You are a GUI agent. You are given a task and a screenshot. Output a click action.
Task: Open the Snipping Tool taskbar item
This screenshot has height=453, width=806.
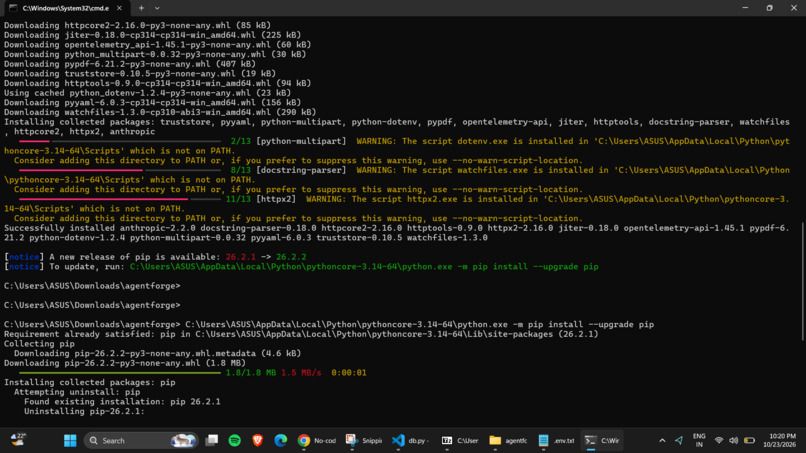364,440
